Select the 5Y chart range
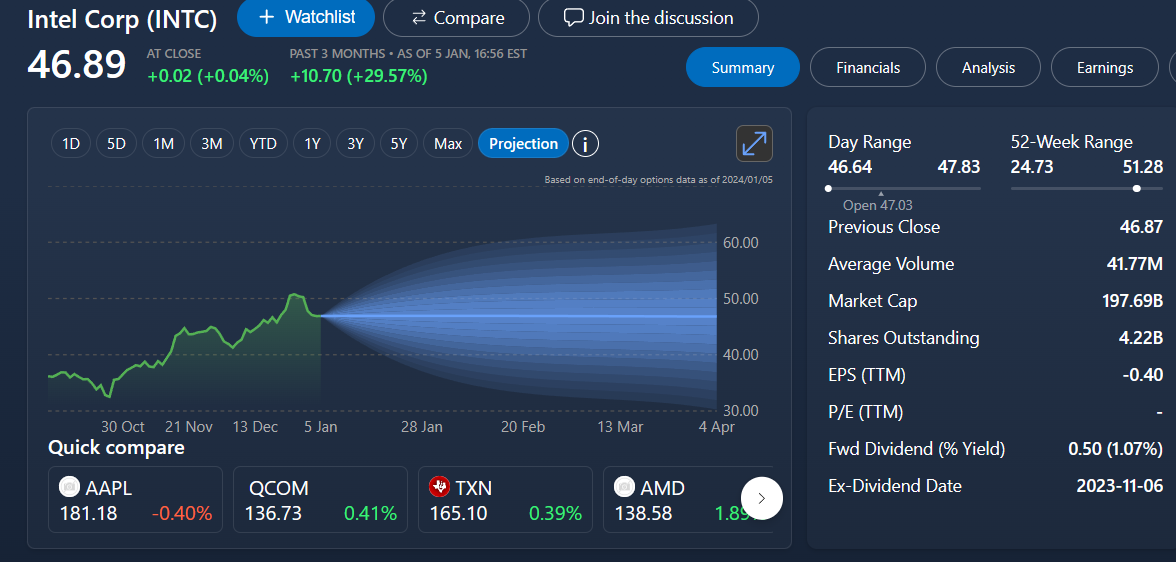The width and height of the screenshot is (1176, 562). (399, 143)
